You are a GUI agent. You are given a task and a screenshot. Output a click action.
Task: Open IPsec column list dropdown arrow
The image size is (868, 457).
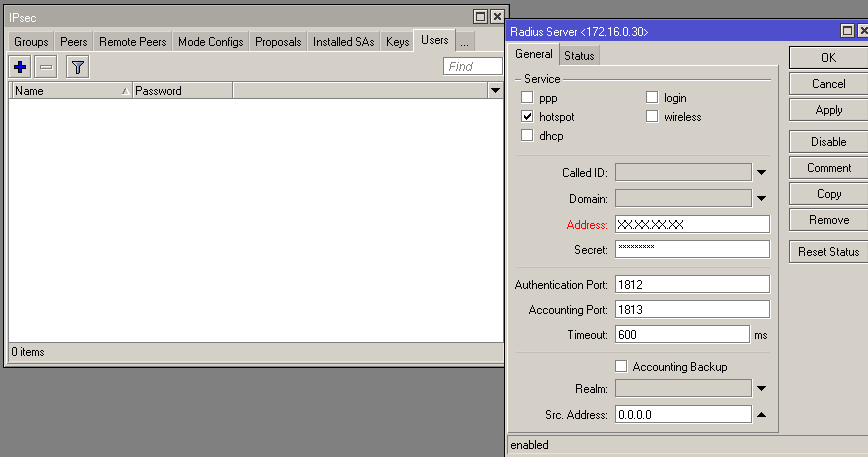pyautogui.click(x=495, y=91)
